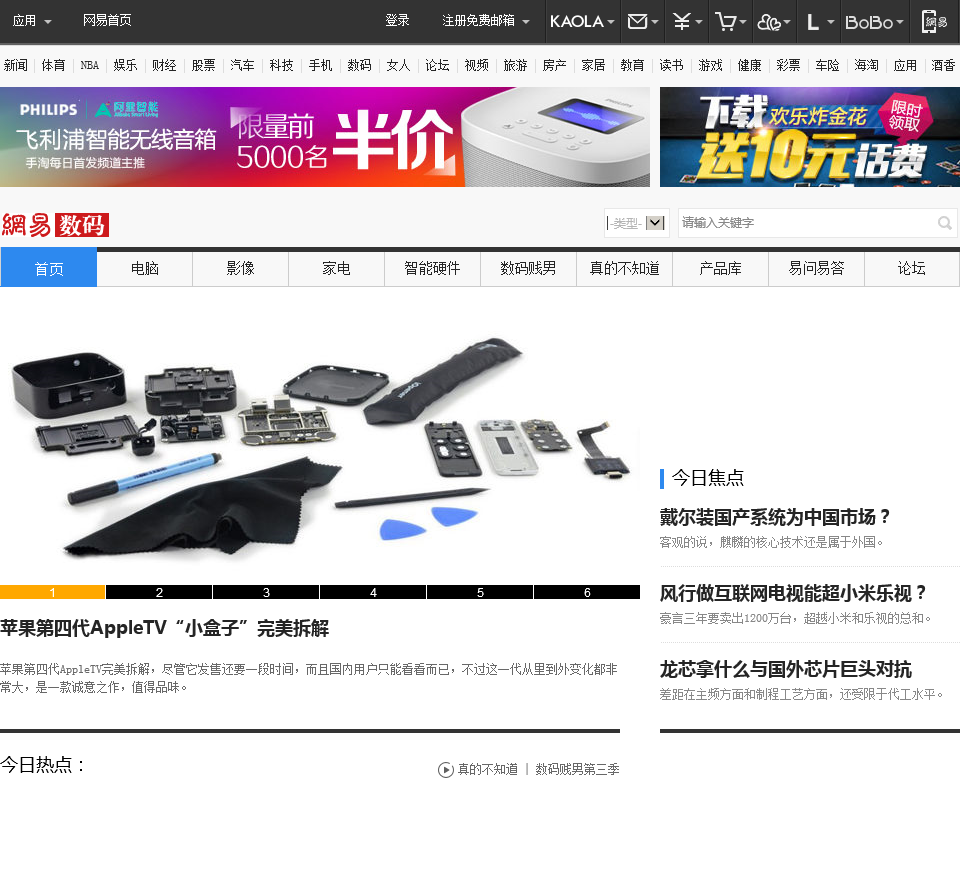Switch to the 真的不知道 tab
Screen dimensions: 960x873
pyautogui.click(x=624, y=268)
